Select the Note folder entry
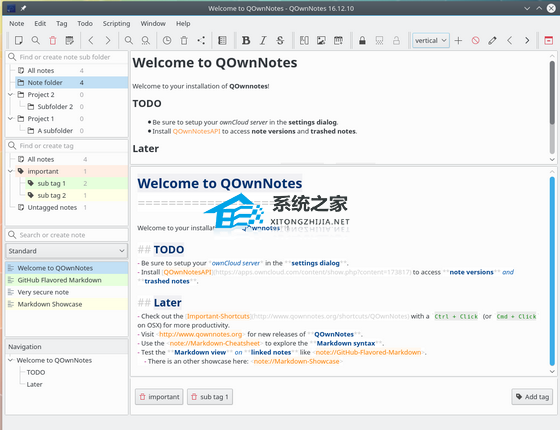Viewport: 560px width, 430px height. tap(71, 82)
